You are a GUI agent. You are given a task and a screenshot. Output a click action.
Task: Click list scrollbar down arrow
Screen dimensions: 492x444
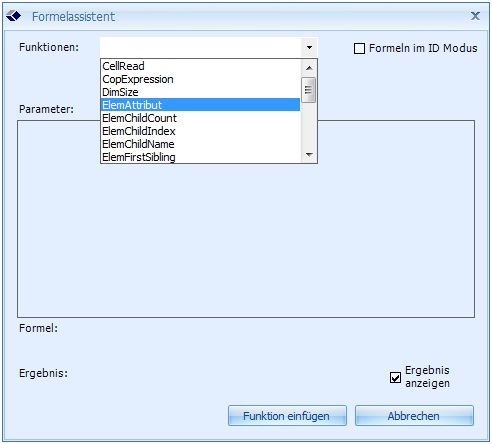(x=309, y=155)
